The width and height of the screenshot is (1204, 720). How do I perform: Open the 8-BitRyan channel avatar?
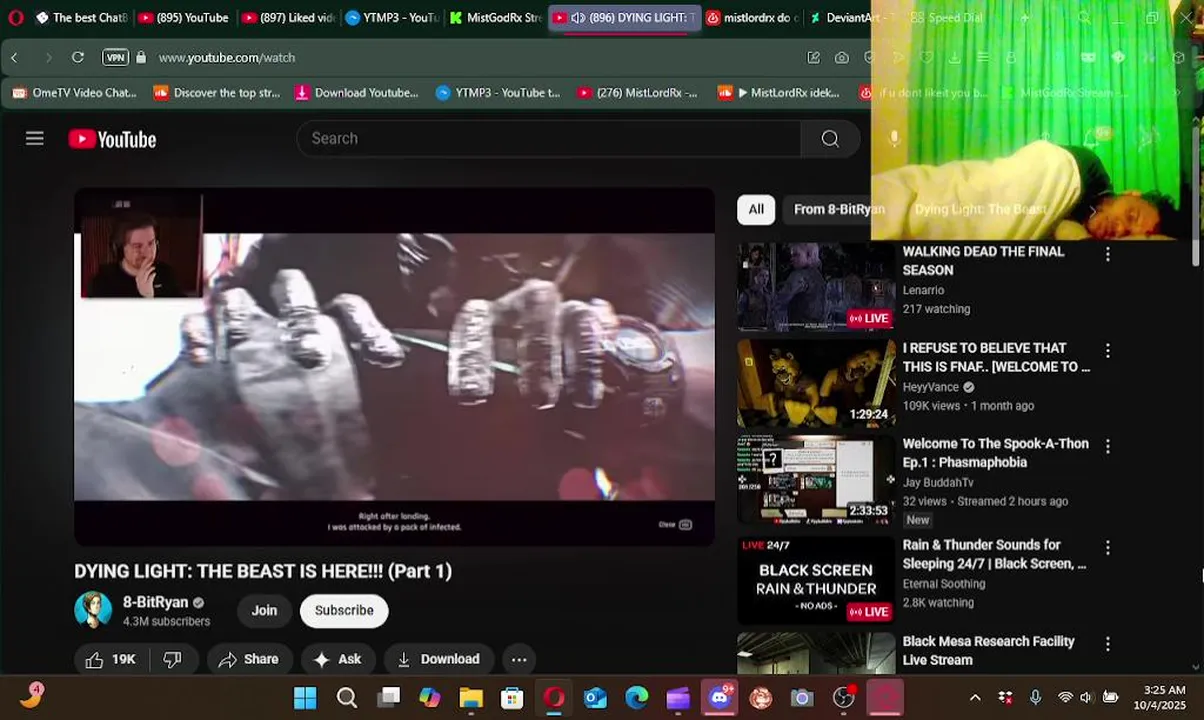pos(93,610)
